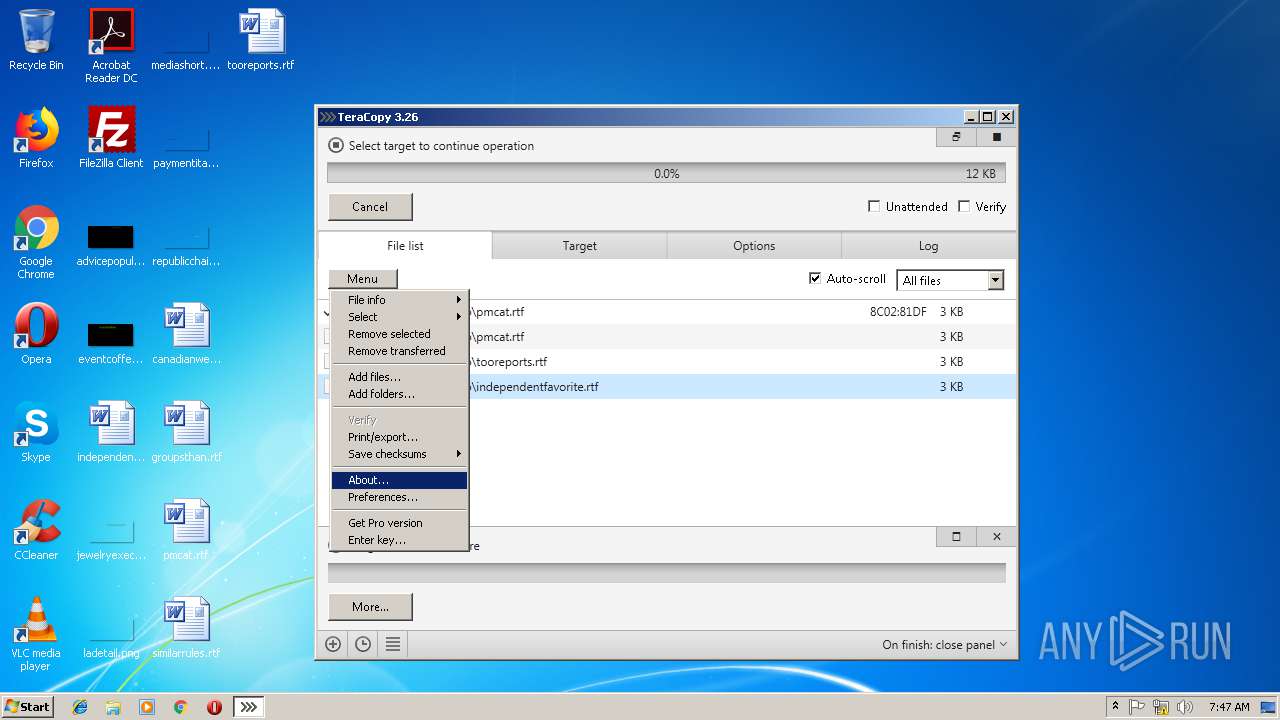
Task: Click the 0.0% transfer progress bar
Action: coord(666,174)
